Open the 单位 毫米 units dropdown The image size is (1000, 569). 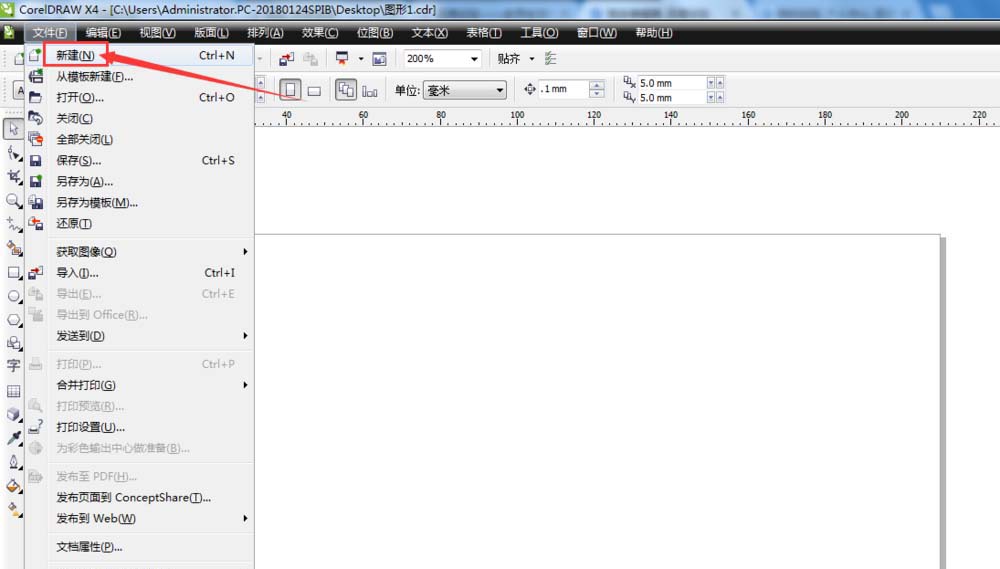click(x=464, y=91)
